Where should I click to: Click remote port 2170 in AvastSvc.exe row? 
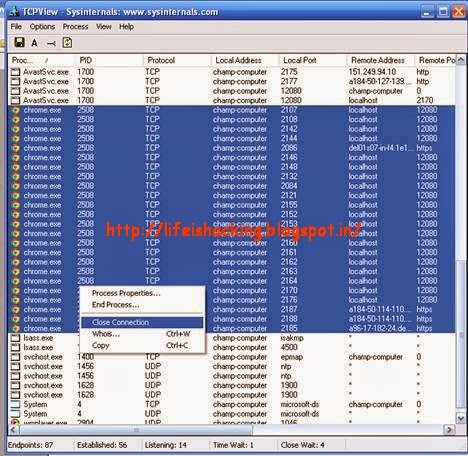[425, 100]
